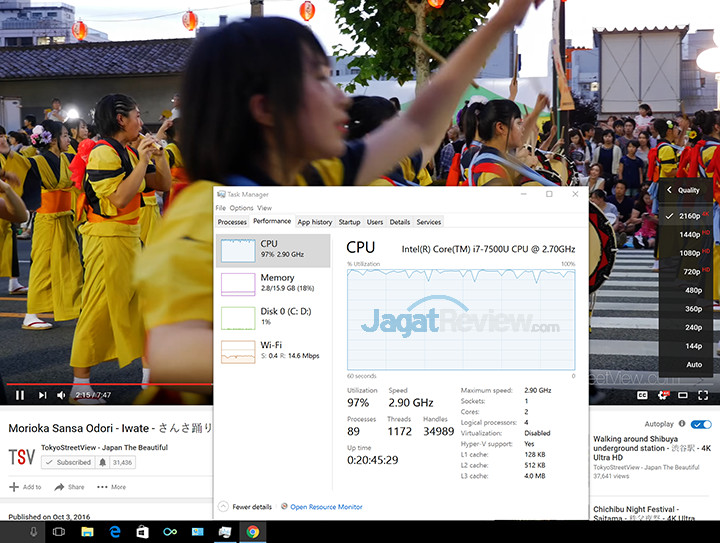The height and width of the screenshot is (543, 720).
Task: Open Chrome from the taskbar
Action: pyautogui.click(x=253, y=532)
